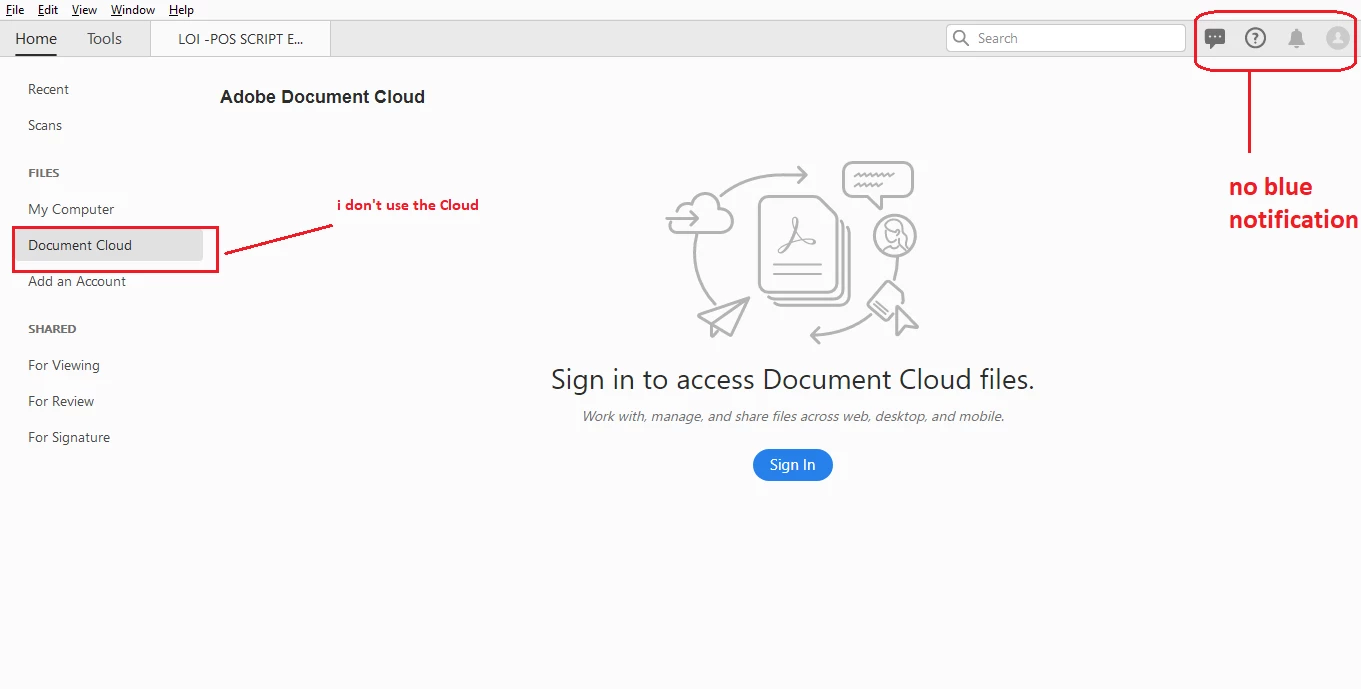Viewport: 1361px width, 689px height.
Task: Open the Window menu
Action: point(133,10)
